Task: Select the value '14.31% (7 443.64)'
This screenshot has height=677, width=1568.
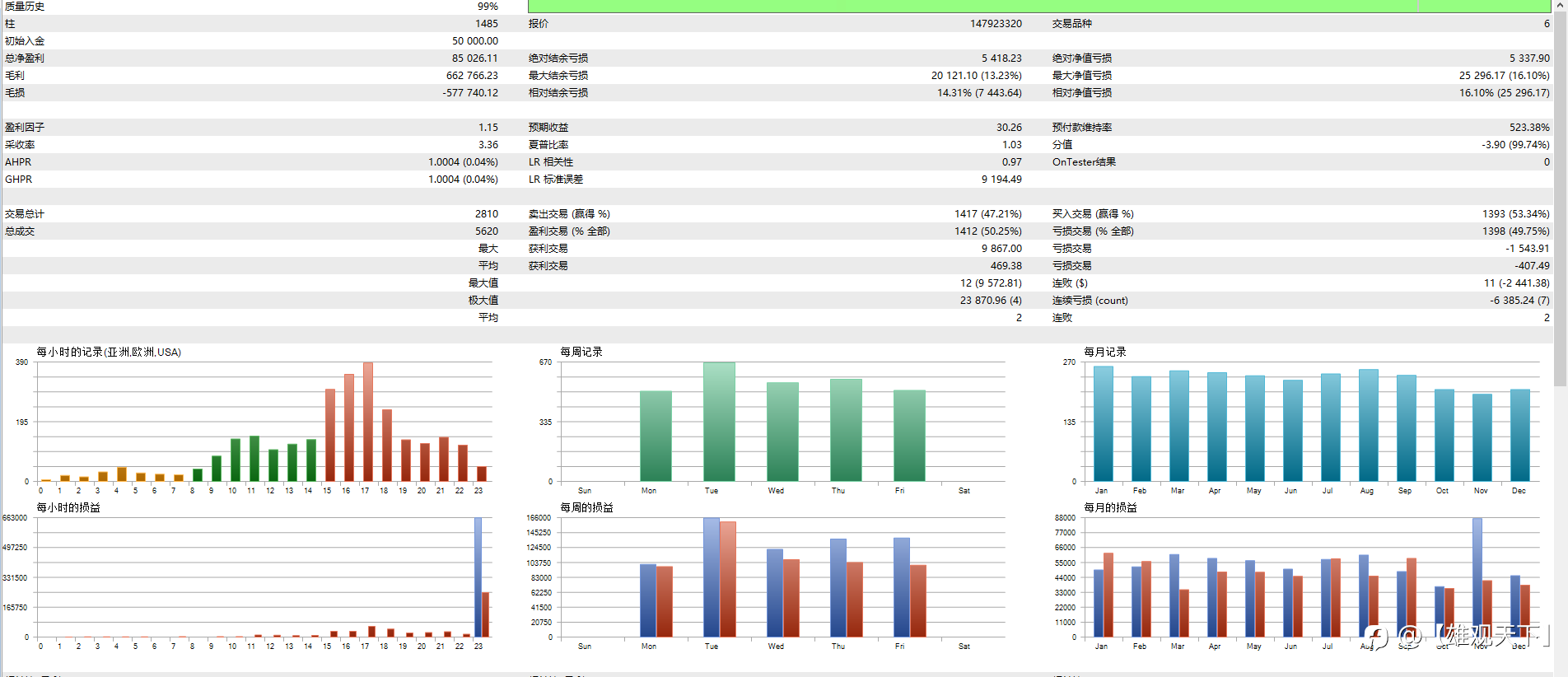Action: (x=979, y=92)
